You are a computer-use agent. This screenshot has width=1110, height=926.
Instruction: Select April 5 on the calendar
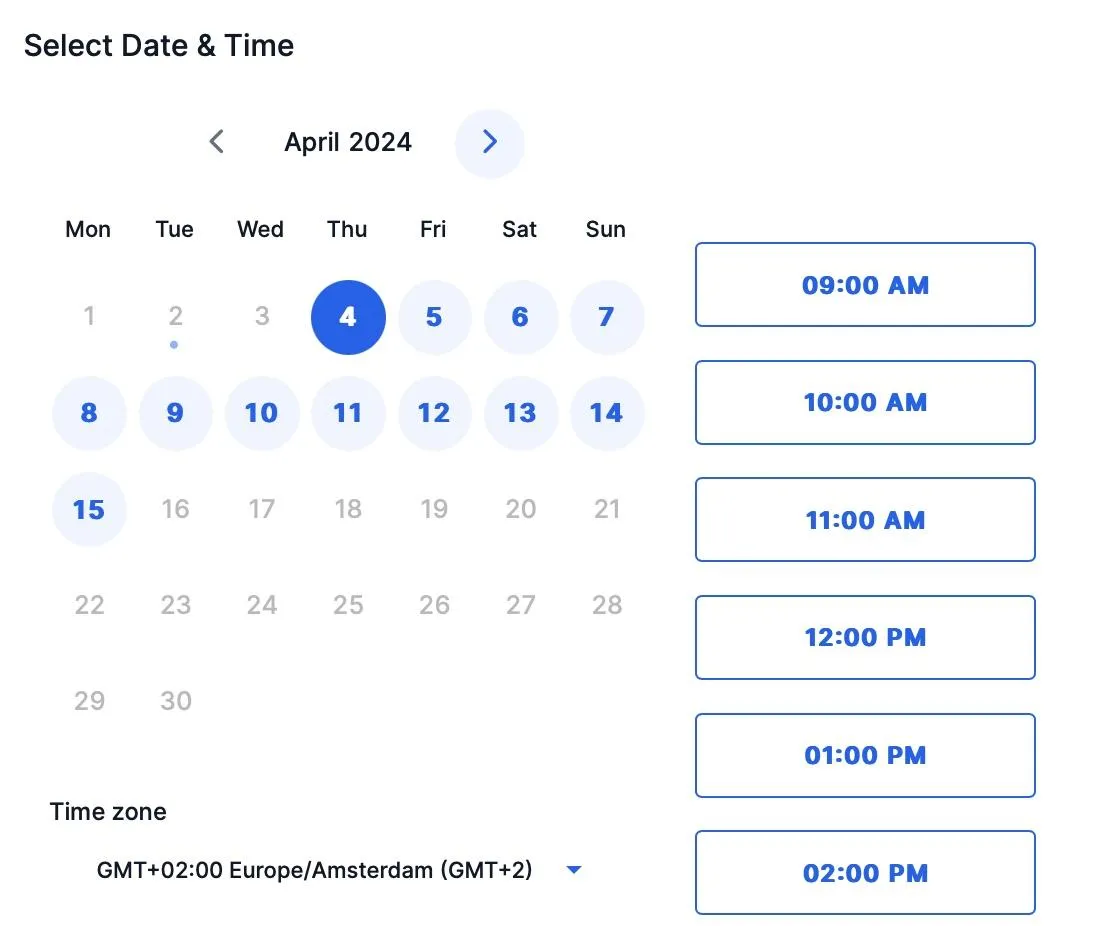(434, 317)
